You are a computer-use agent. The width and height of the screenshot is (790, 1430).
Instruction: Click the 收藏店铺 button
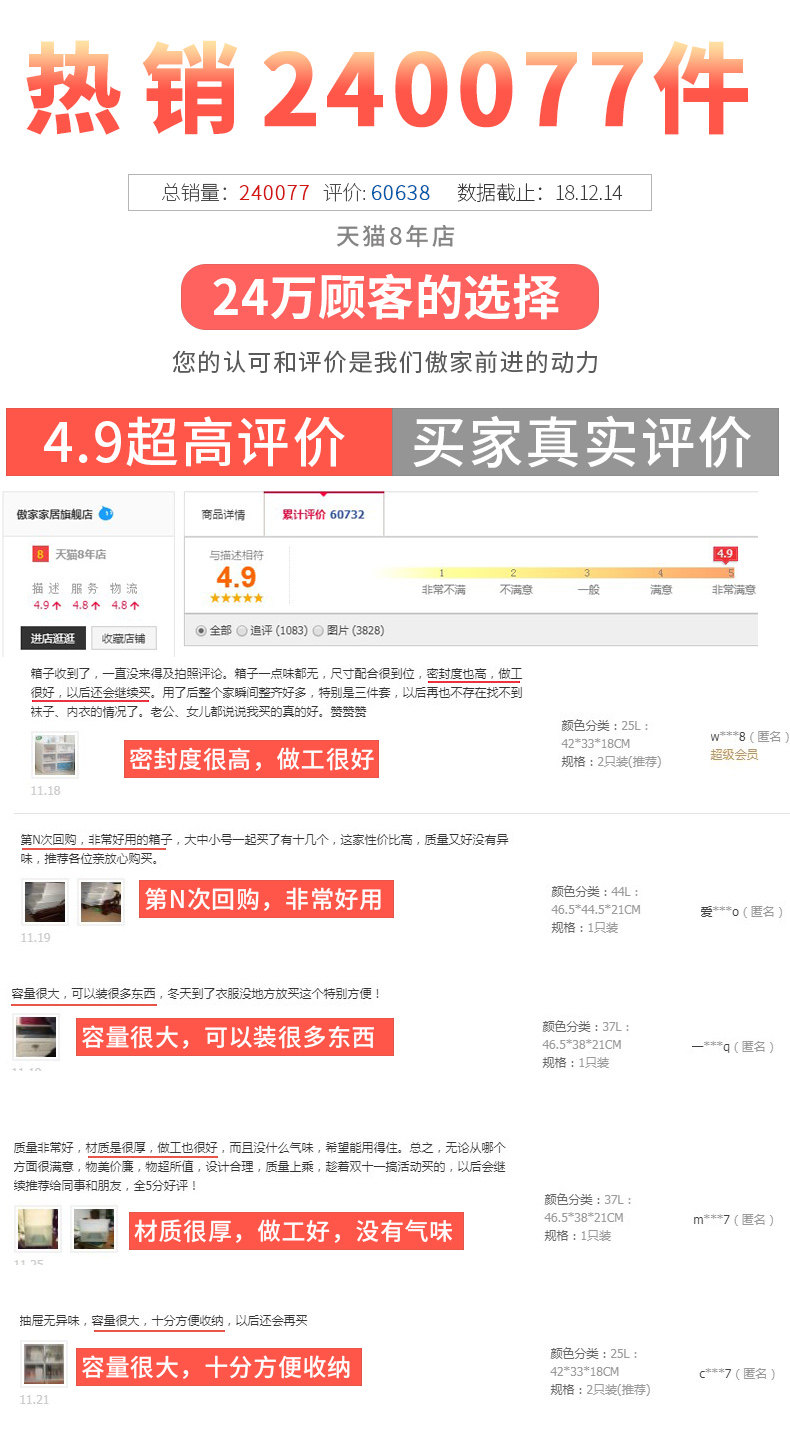(x=124, y=639)
